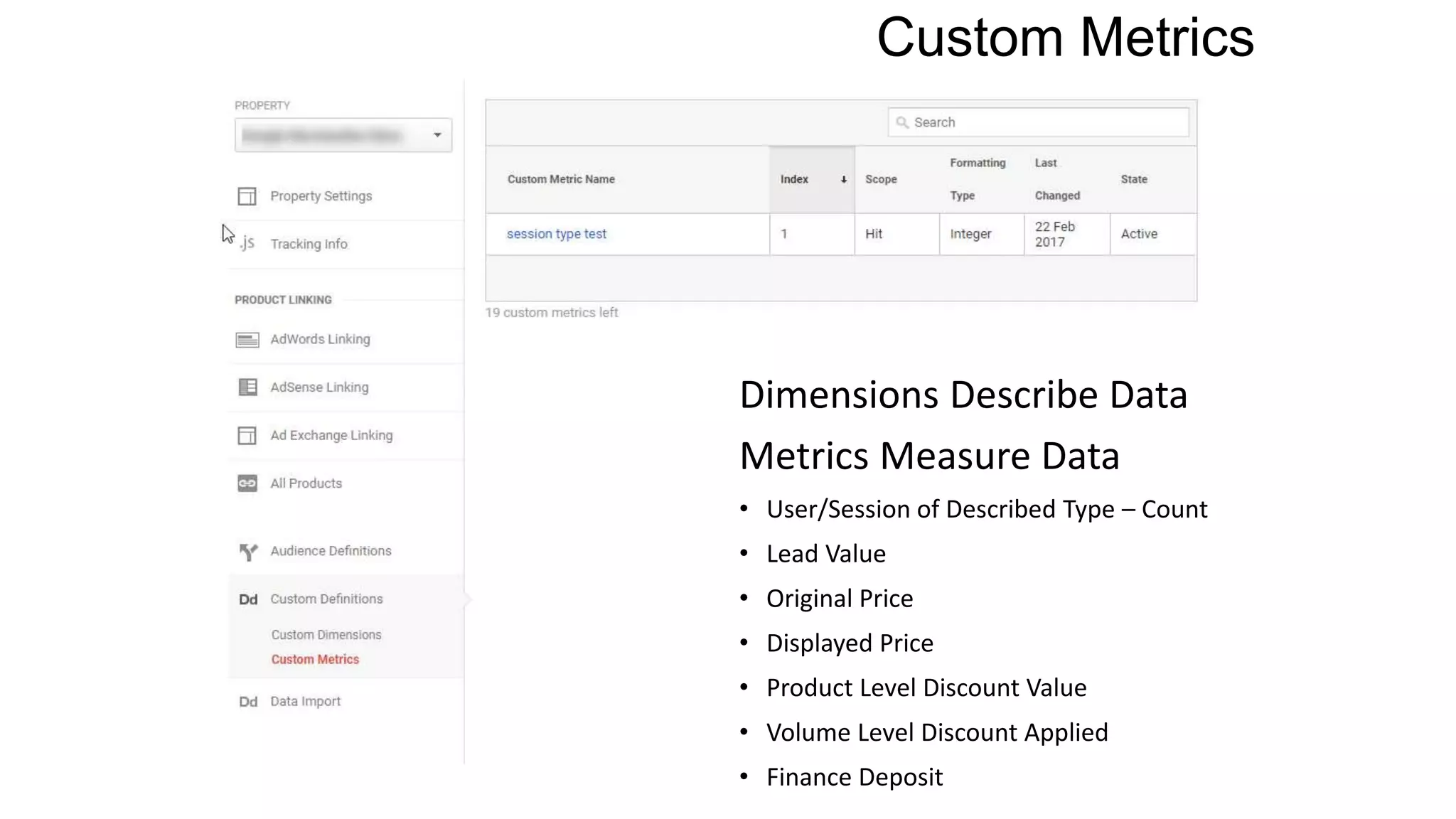Click the 'Lead Value' bullet
This screenshot has height=819, width=1456.
tap(826, 554)
